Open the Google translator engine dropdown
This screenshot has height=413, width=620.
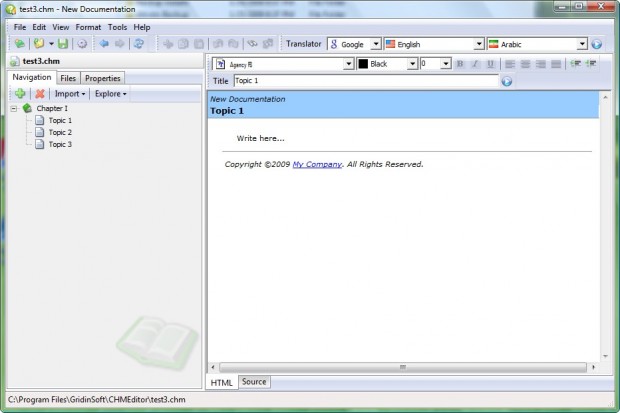click(x=376, y=44)
